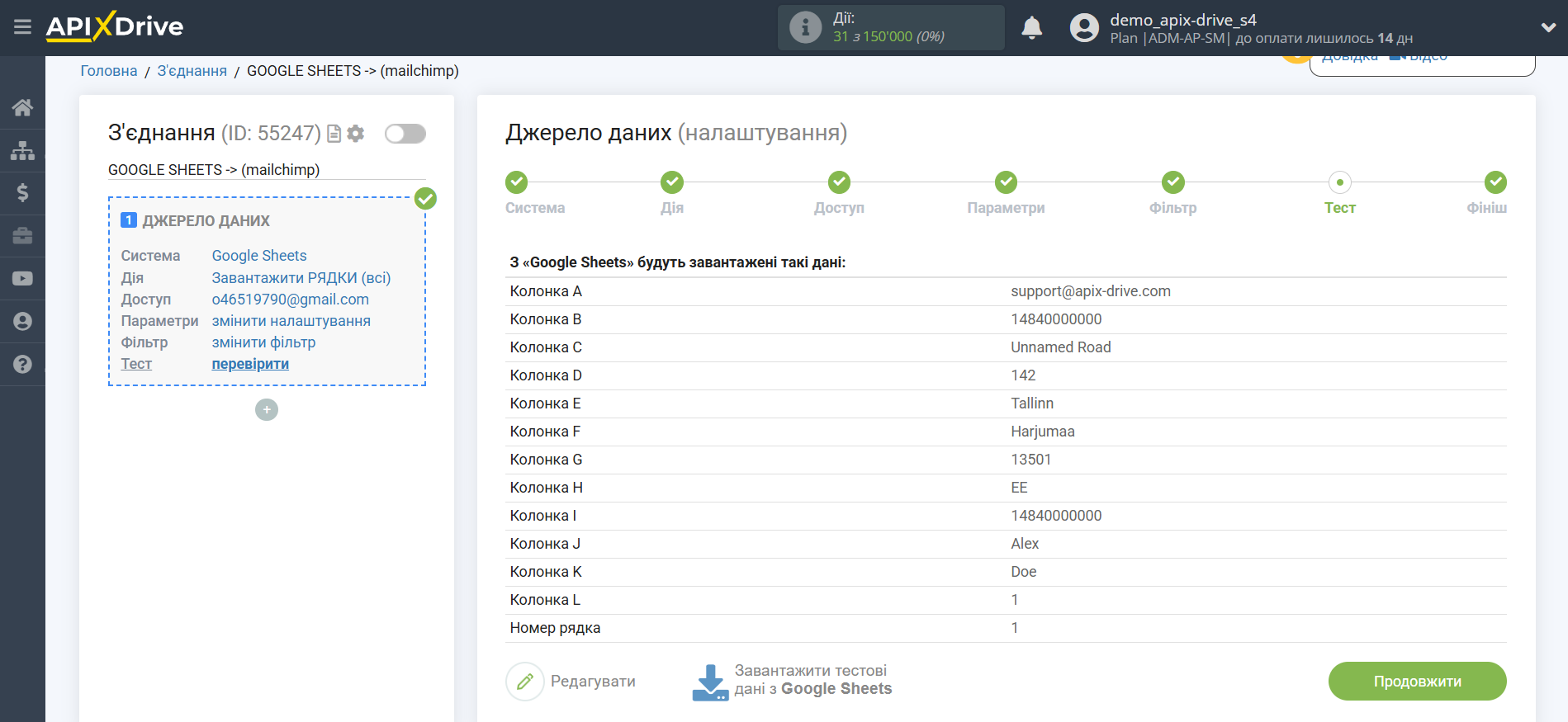Open the З'єднання breadcrumb link
This screenshot has width=1568, height=722.
pyautogui.click(x=192, y=71)
